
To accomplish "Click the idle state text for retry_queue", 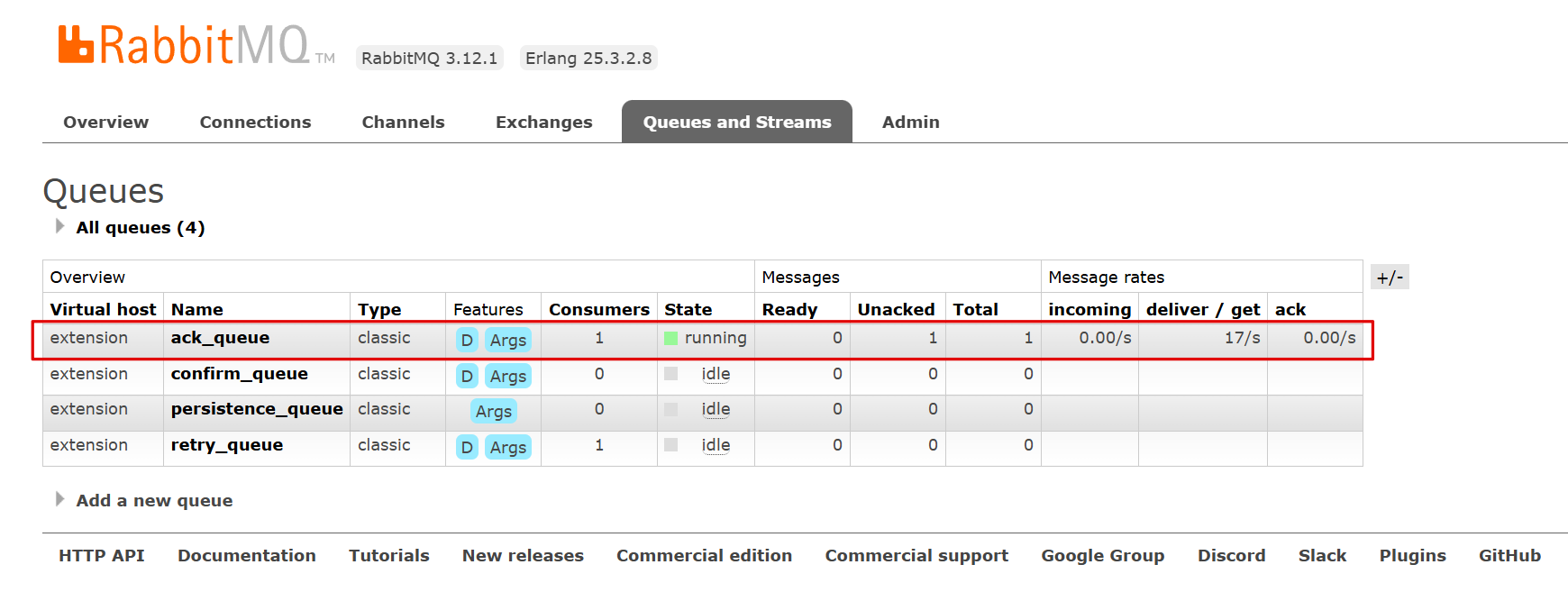I will pyautogui.click(x=716, y=444).
